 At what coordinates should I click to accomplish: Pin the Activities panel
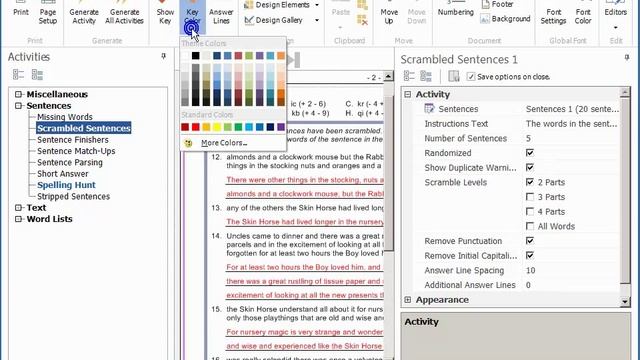tap(163, 56)
